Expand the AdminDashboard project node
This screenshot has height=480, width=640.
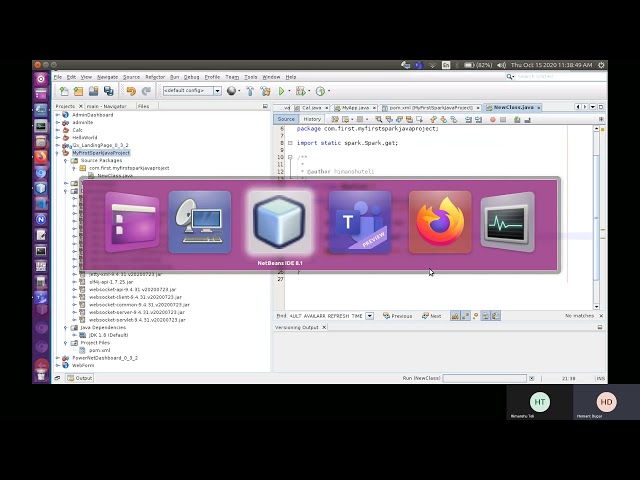(59, 115)
